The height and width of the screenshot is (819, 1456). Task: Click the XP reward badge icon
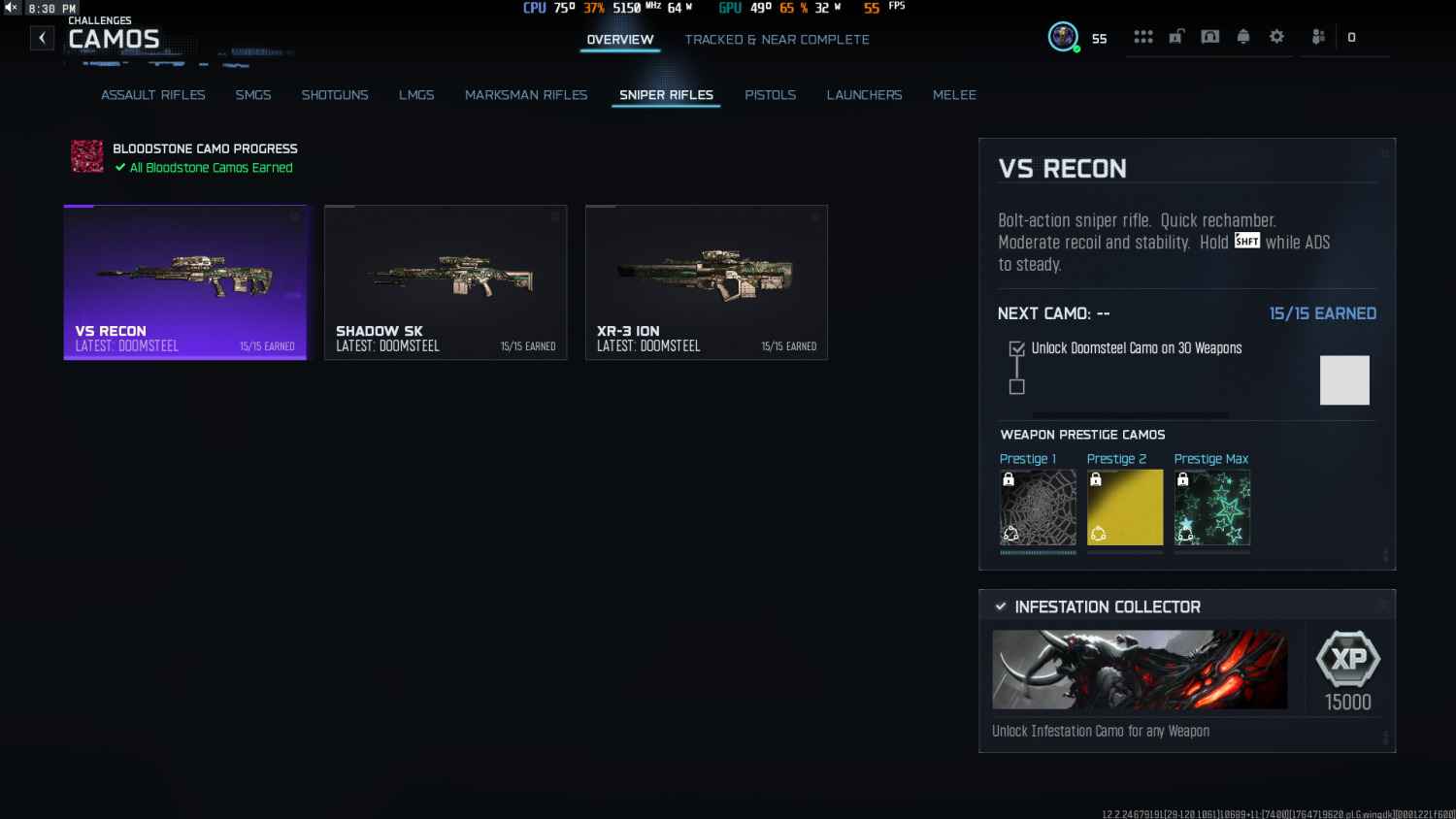[1348, 659]
